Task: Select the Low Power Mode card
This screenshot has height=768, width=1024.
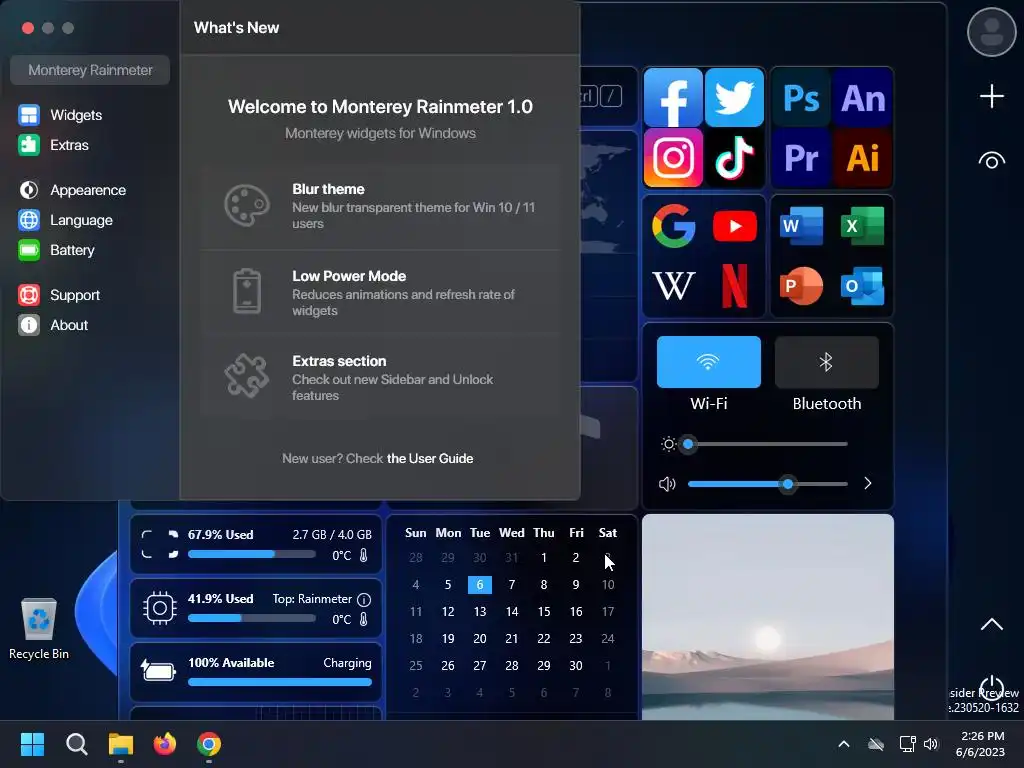Action: coord(380,292)
